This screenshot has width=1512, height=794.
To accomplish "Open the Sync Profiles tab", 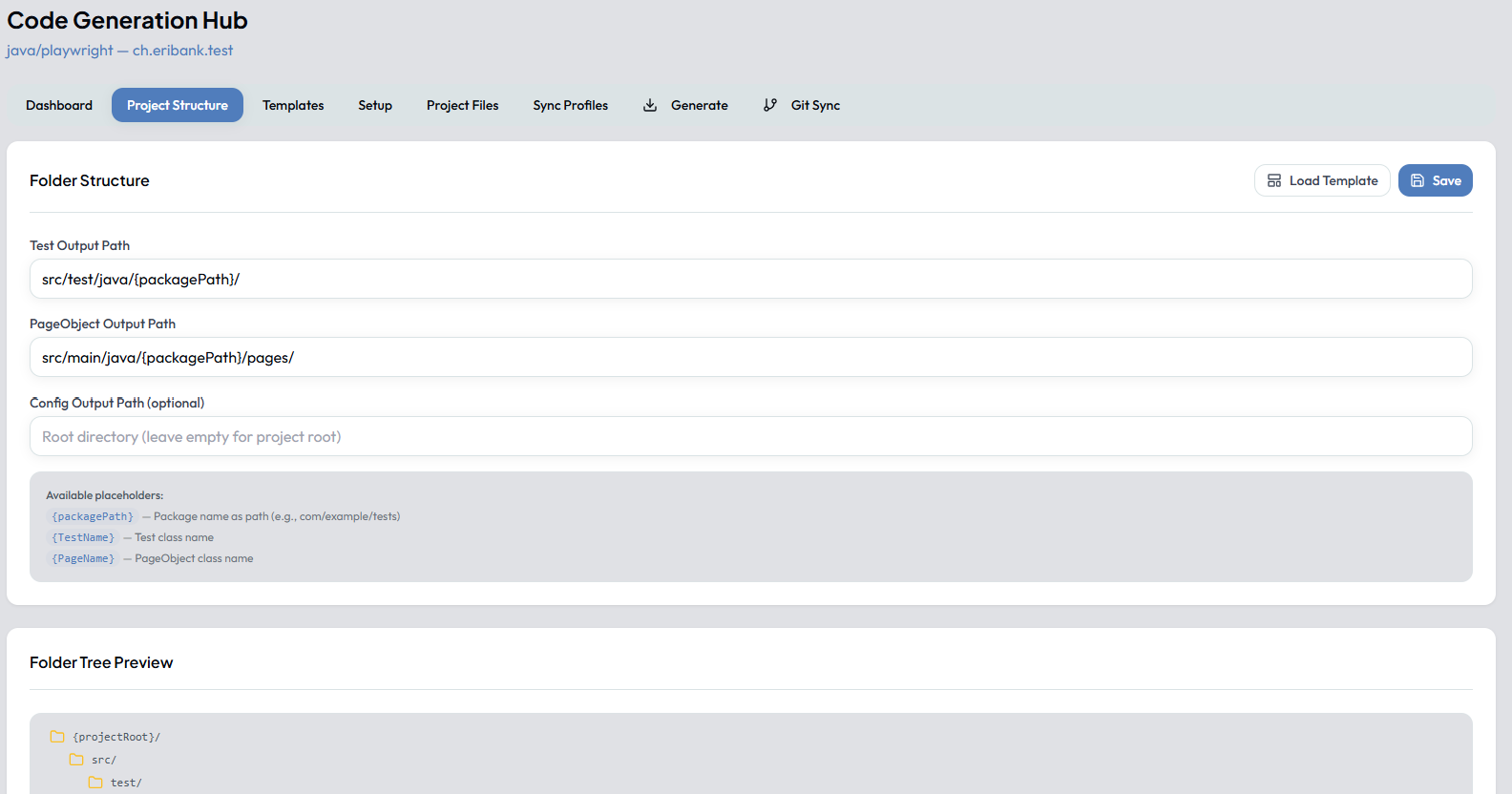I will [571, 105].
